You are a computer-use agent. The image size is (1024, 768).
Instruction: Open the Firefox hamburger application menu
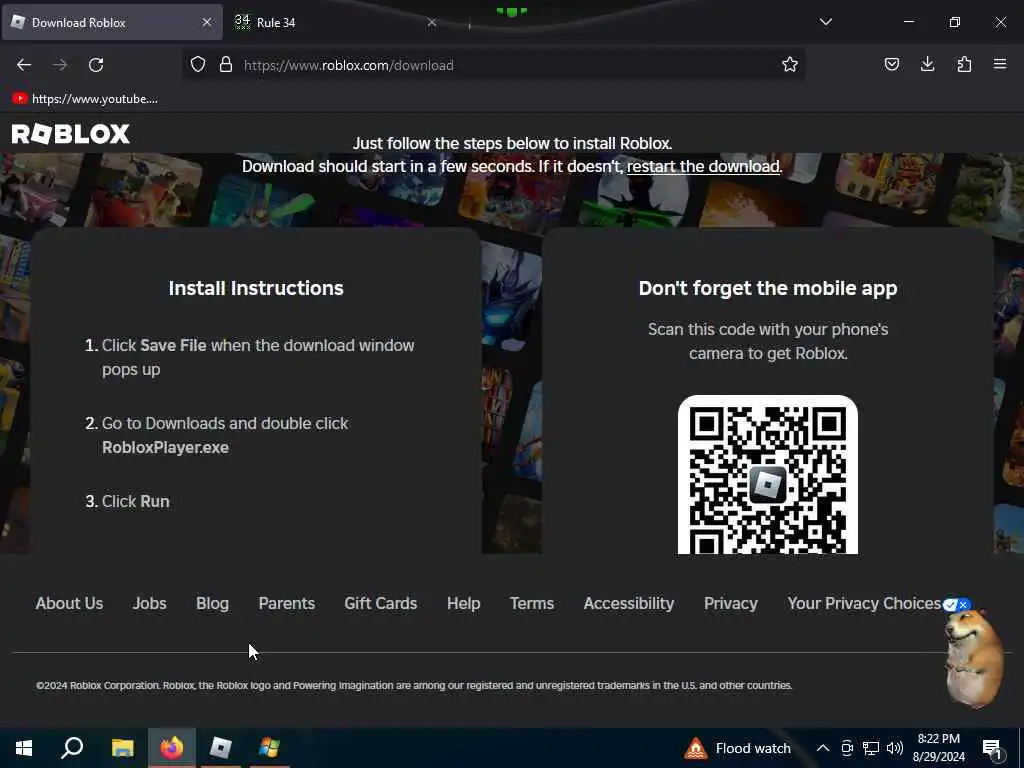1000,65
